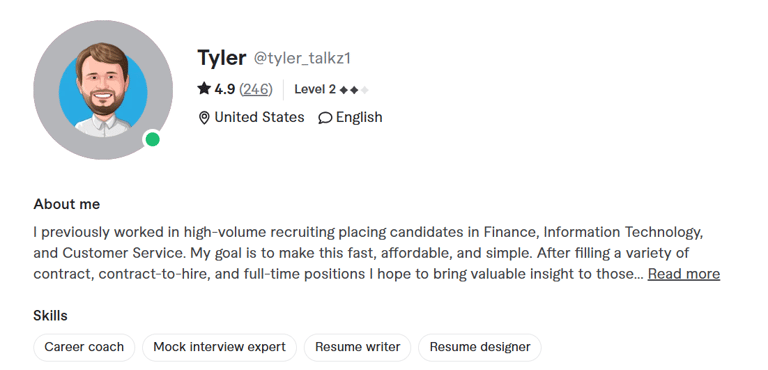Click the @tyler_talkz1 username
768x370 pixels.
(x=302, y=58)
